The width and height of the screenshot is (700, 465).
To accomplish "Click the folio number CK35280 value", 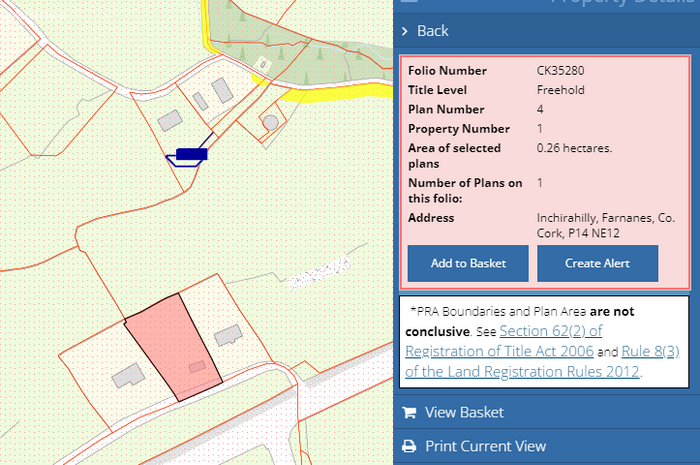I will [558, 71].
